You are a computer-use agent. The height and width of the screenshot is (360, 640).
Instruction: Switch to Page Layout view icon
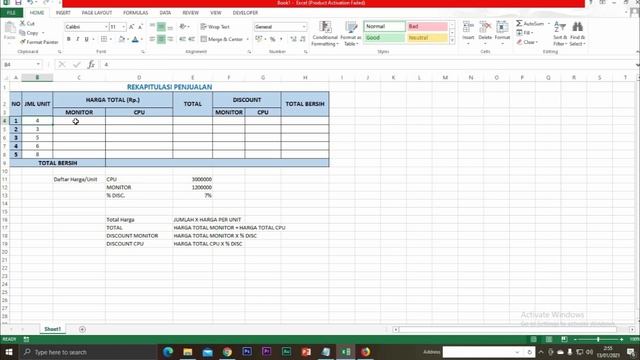pos(549,339)
